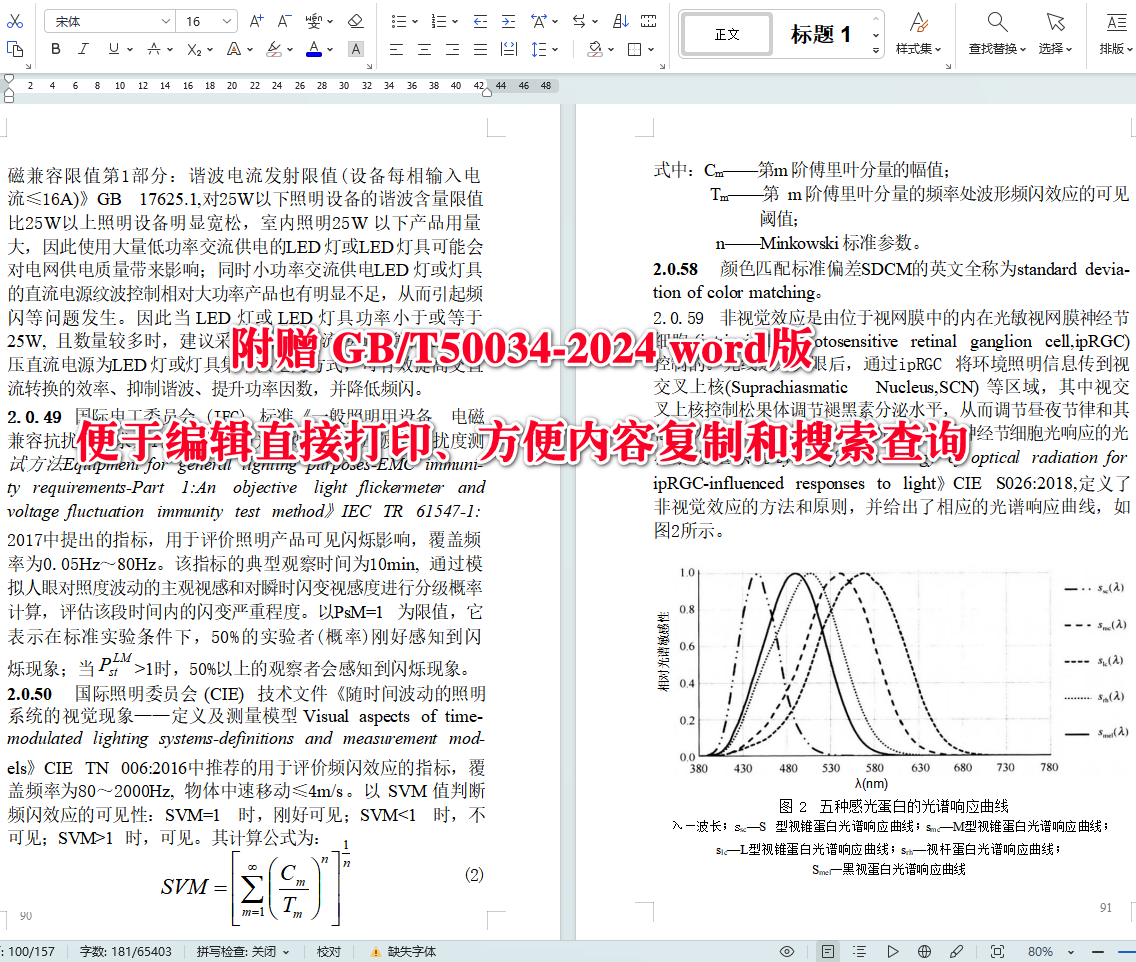Expand the full styles gallery
The image size is (1136, 962).
(x=876, y=51)
